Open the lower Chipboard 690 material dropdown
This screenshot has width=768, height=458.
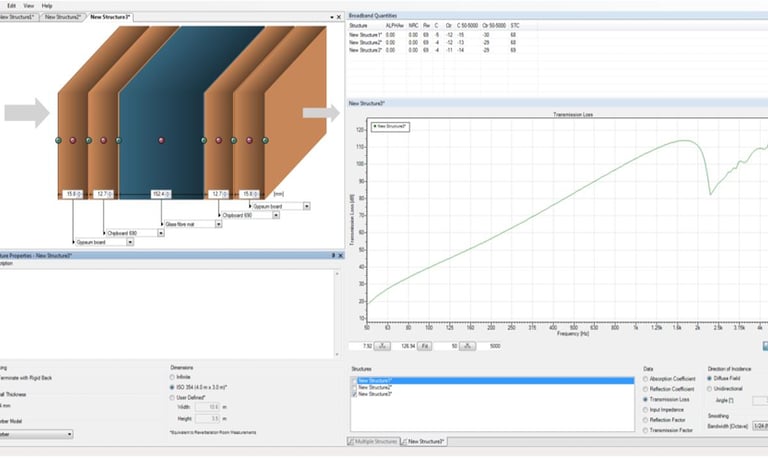tap(160, 233)
